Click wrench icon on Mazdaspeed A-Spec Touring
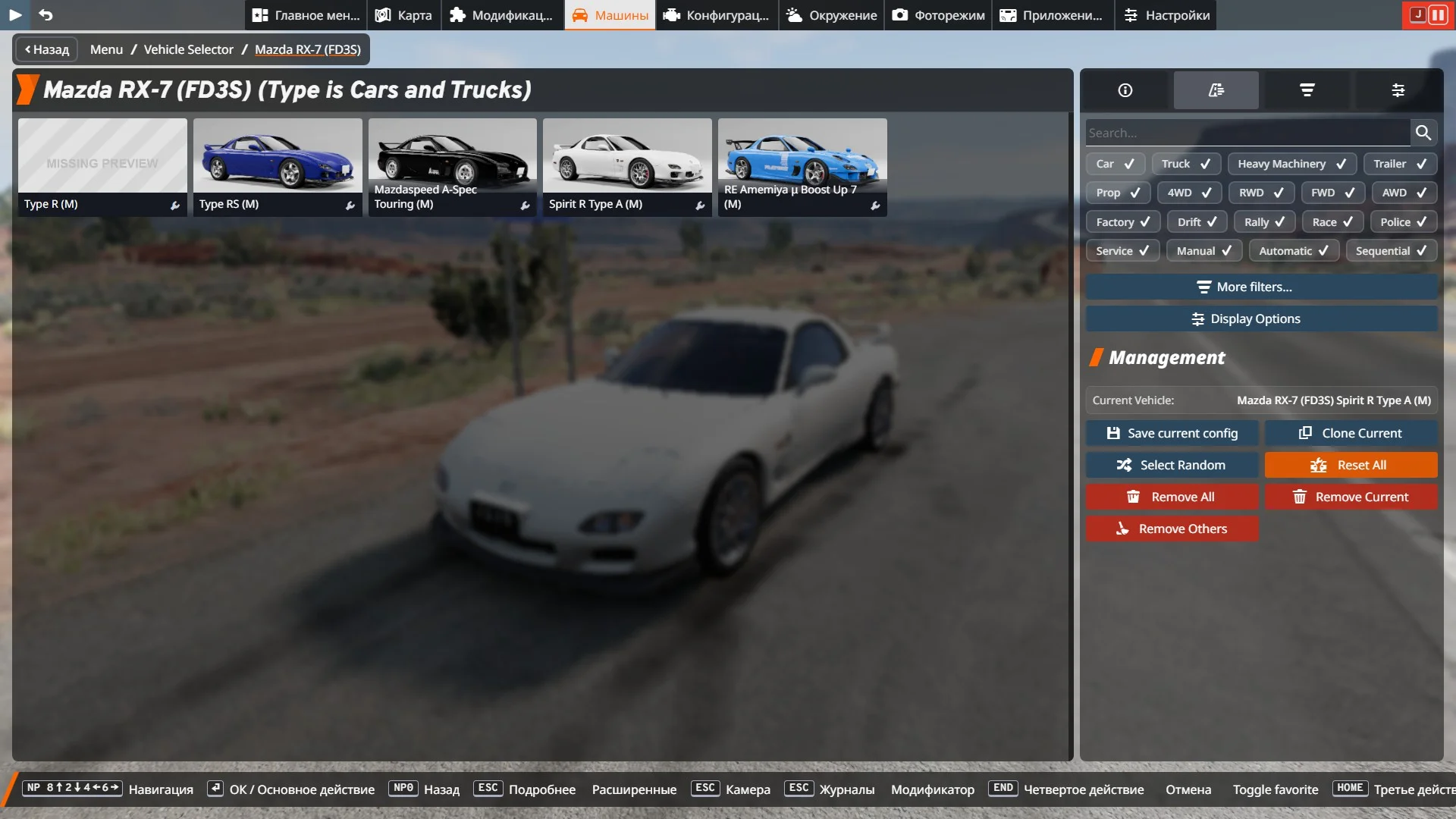1456x819 pixels. pos(526,206)
